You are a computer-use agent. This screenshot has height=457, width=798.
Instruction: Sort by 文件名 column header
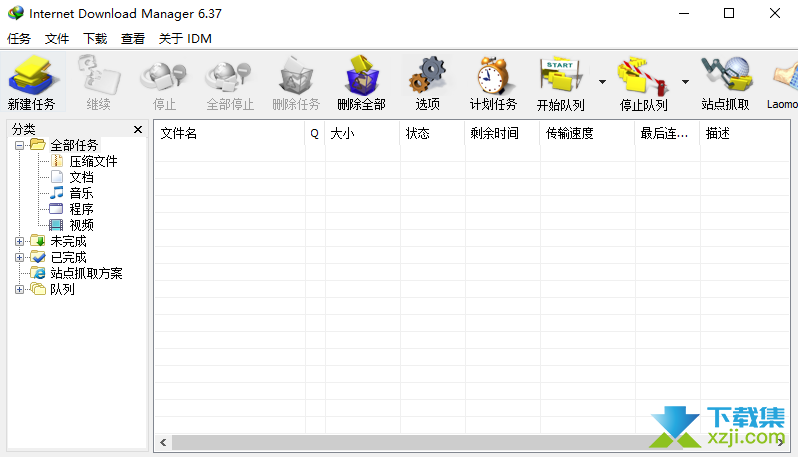coord(230,133)
